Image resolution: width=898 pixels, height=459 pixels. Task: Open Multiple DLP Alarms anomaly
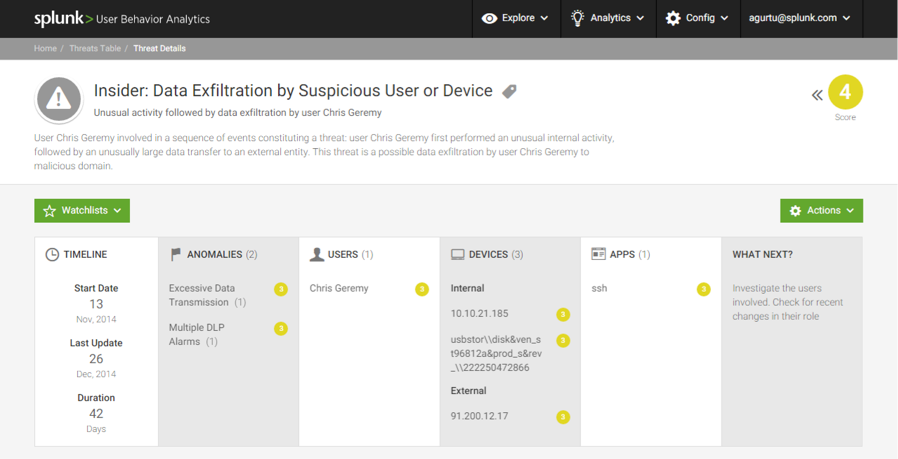(x=197, y=335)
